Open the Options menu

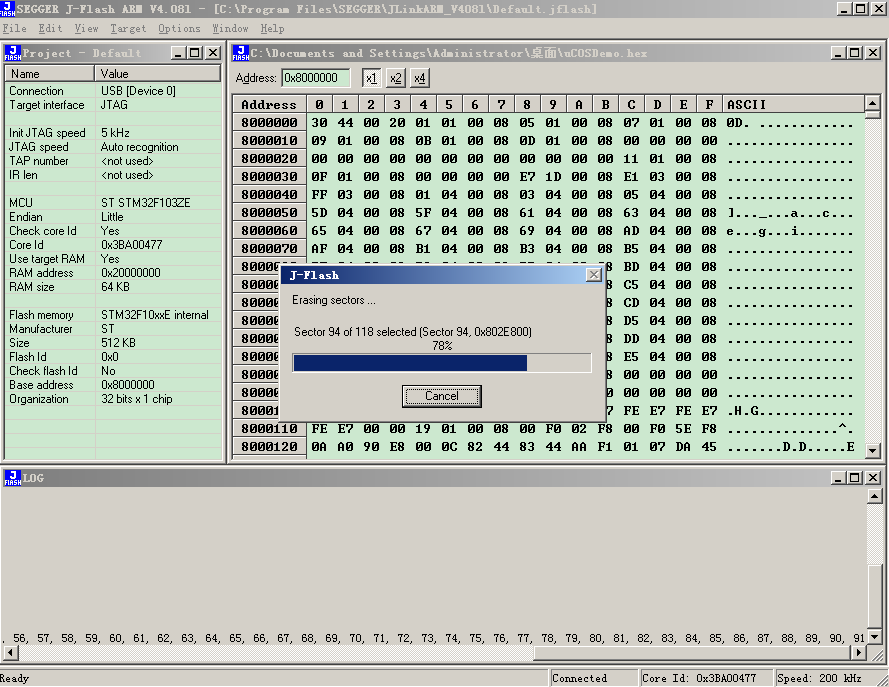tap(179, 28)
